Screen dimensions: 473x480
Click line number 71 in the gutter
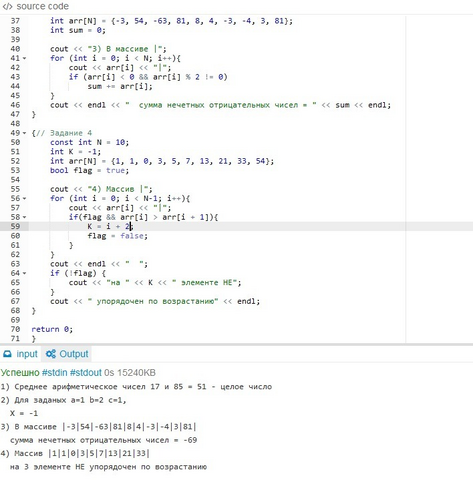[15, 339]
